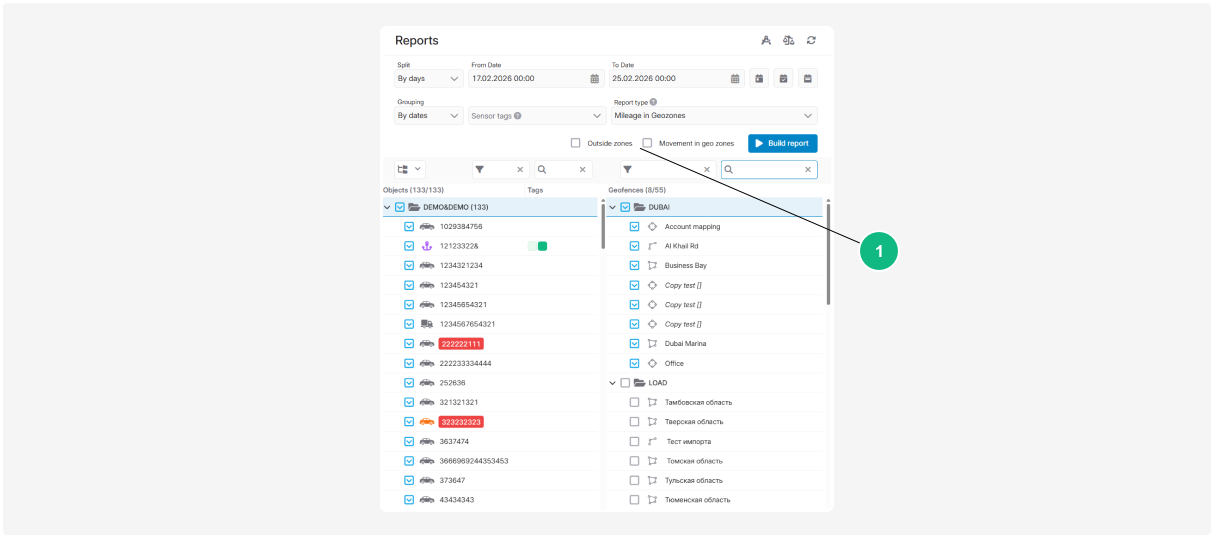Open the From Date calendar picker icon
This screenshot has height=538, width=1214.
pos(594,78)
